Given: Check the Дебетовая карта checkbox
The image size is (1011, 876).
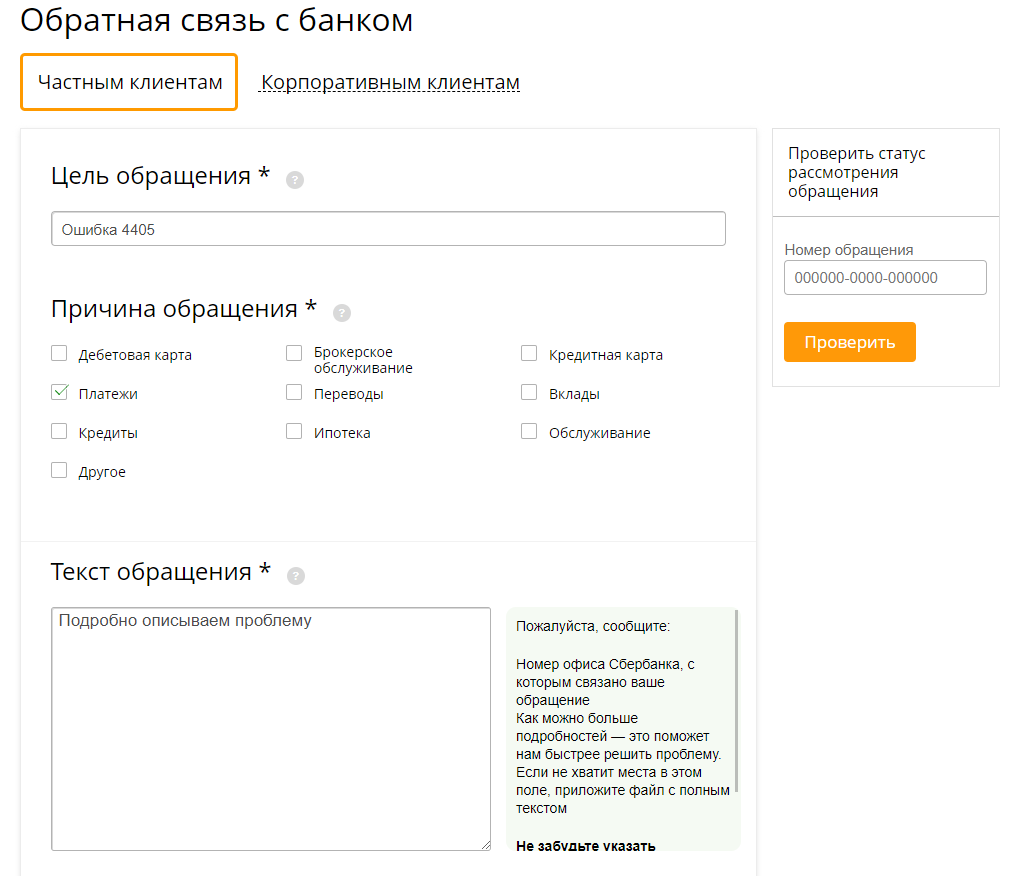Looking at the screenshot, I should click(x=59, y=353).
